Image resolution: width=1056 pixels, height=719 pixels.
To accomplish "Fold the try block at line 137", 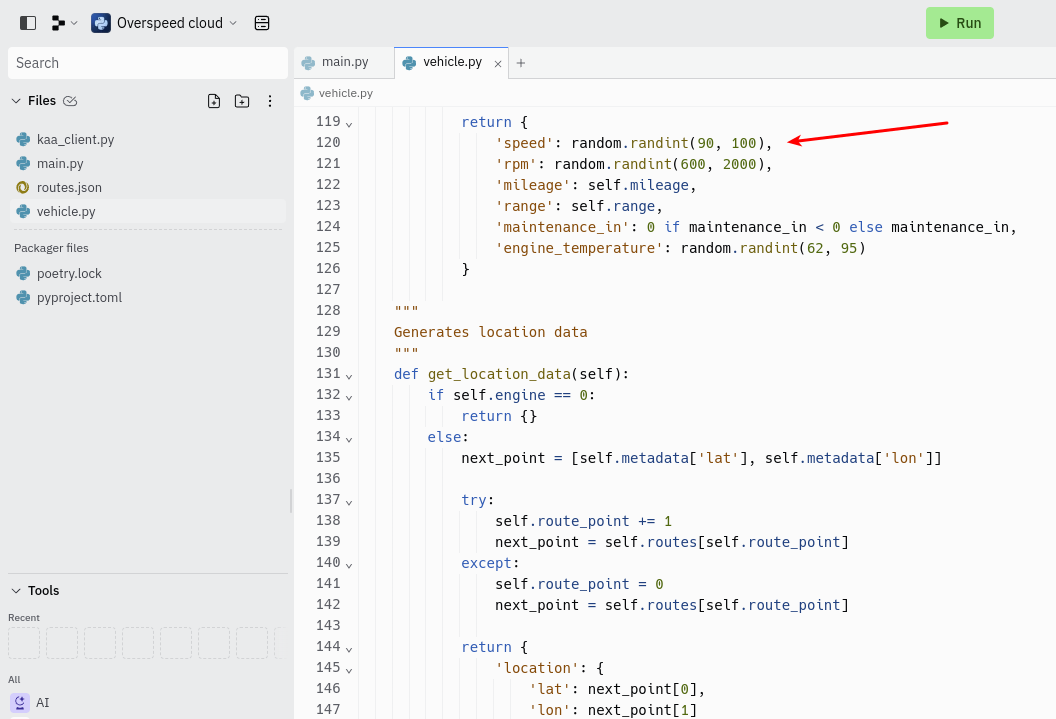I will coord(349,502).
